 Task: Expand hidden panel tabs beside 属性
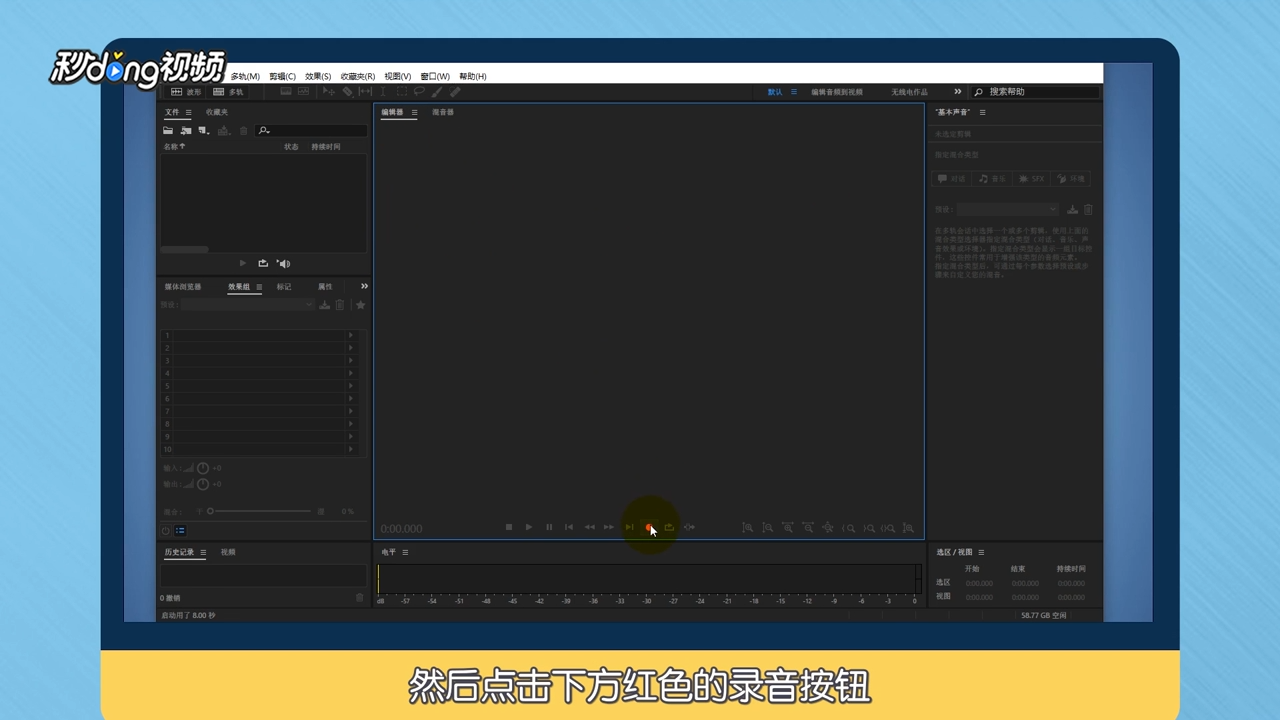(364, 286)
